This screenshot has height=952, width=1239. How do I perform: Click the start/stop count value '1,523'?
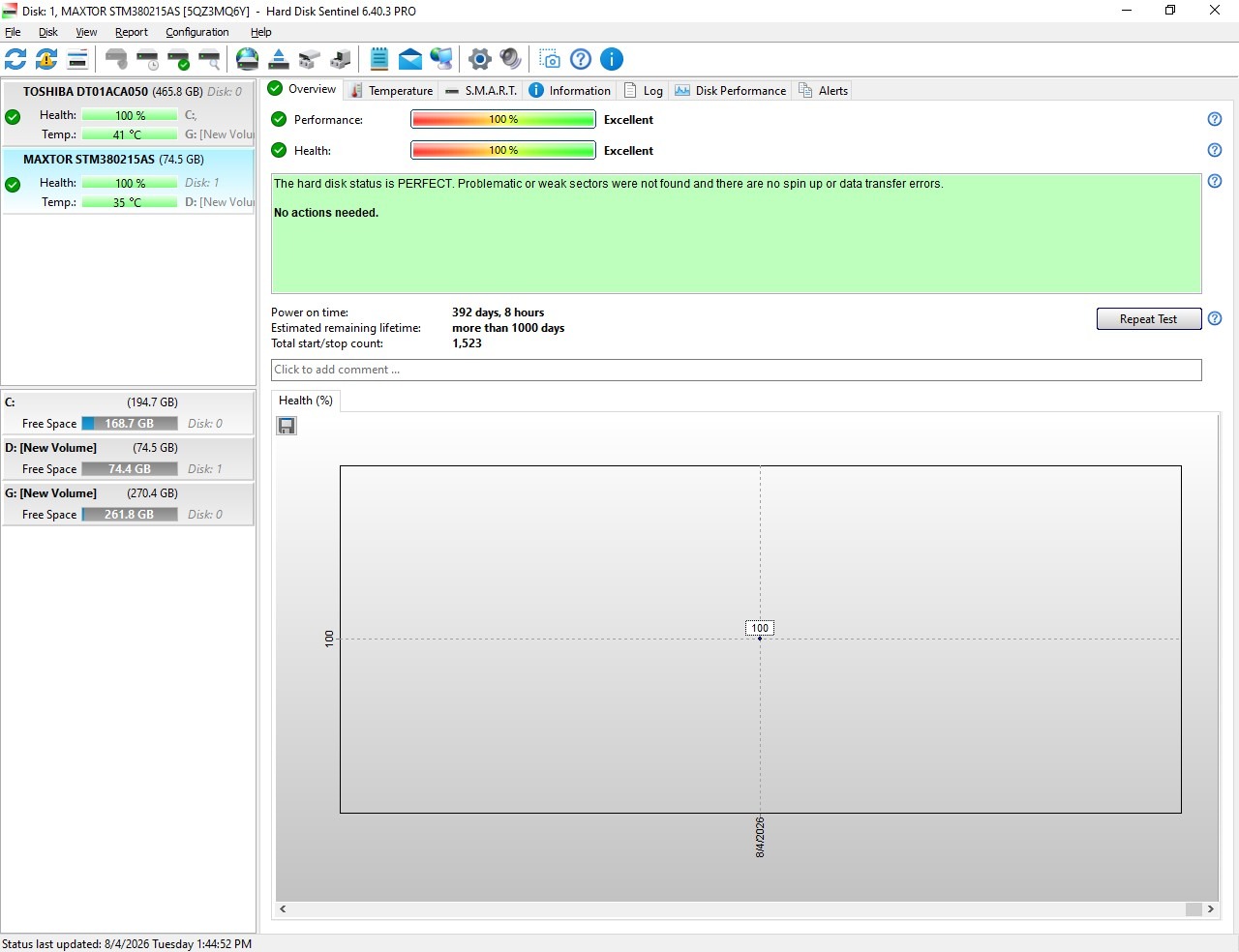tap(467, 343)
